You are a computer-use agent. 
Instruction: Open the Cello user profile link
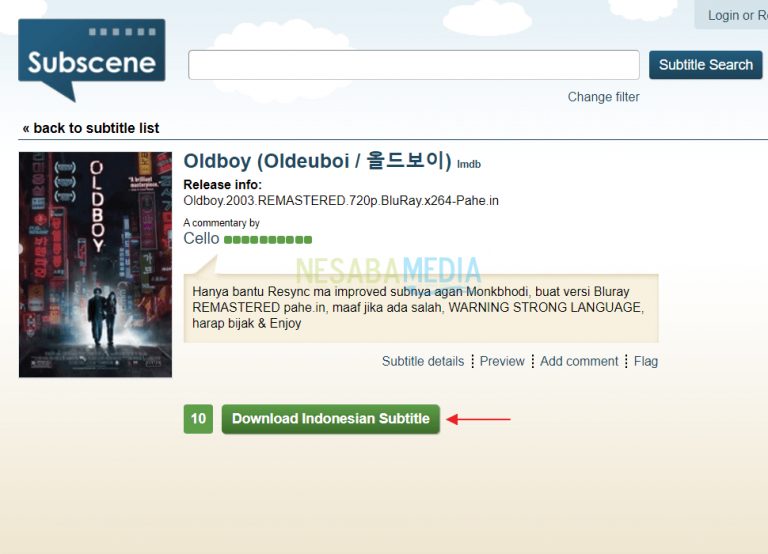click(x=201, y=239)
